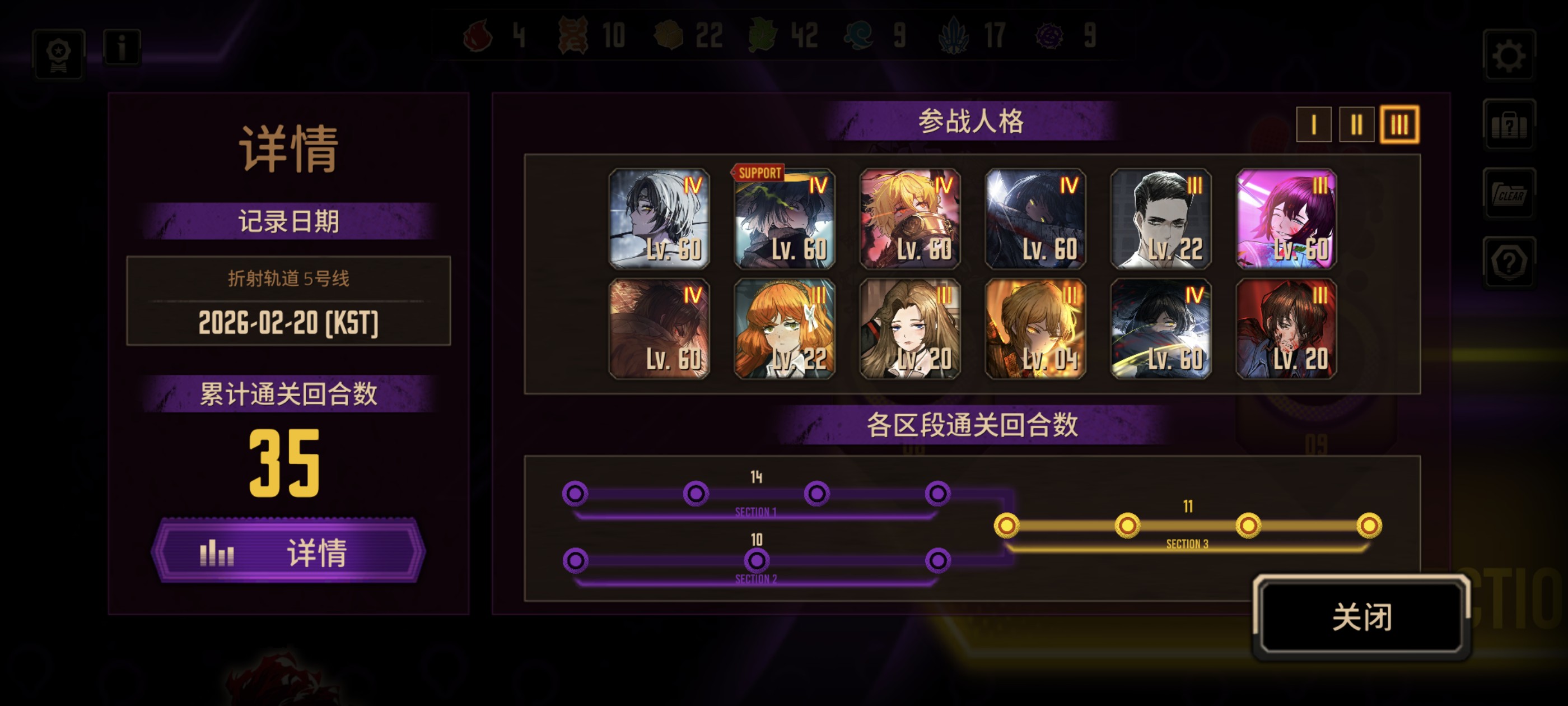
Task: Click the last yellow node of Section 3
Action: tap(1369, 525)
